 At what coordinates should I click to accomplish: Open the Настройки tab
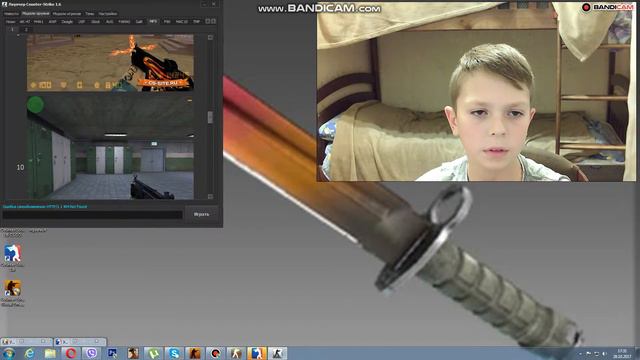pos(108,13)
